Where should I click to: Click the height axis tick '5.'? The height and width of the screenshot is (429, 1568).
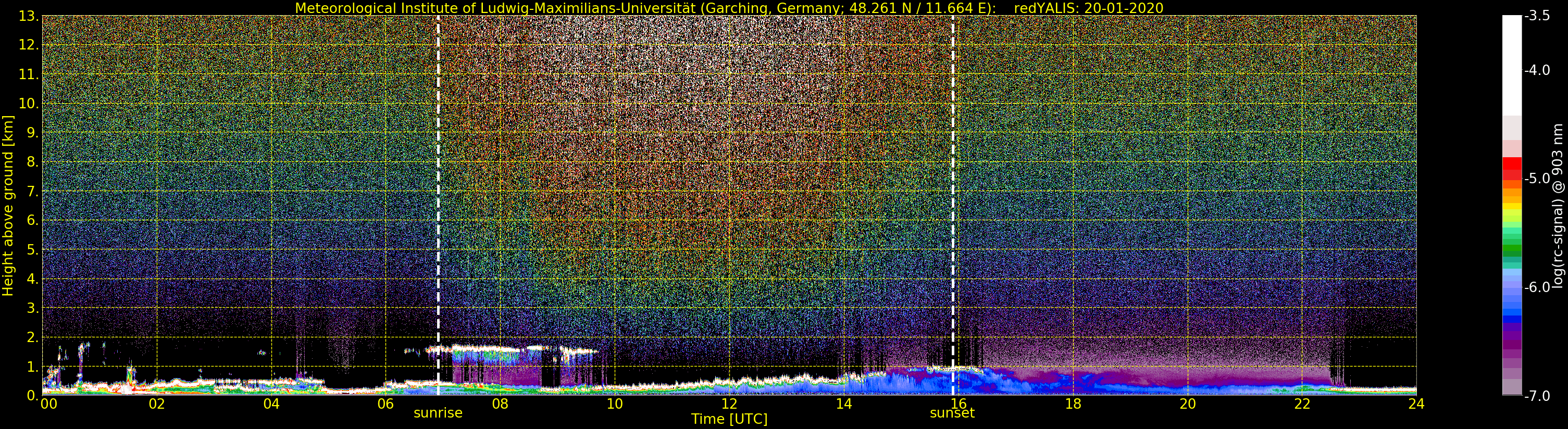pyautogui.click(x=32, y=249)
